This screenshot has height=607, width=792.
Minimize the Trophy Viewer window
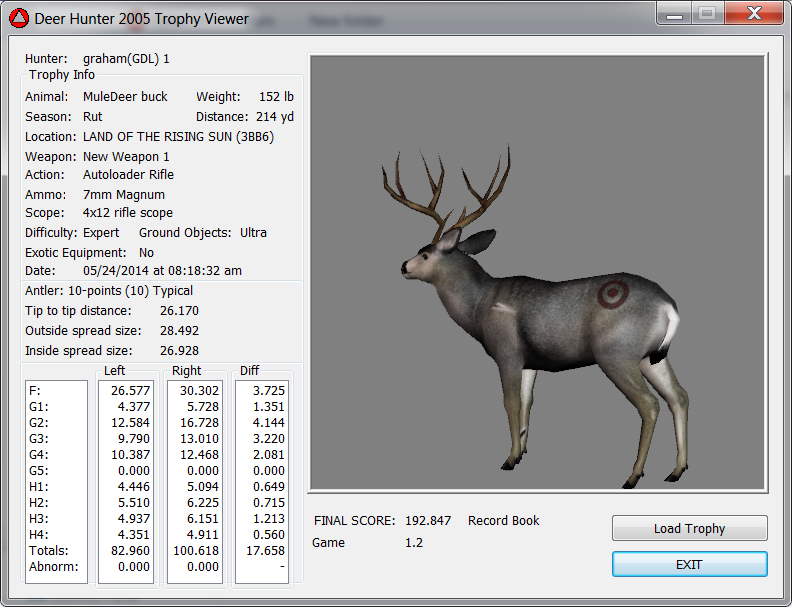click(x=675, y=14)
